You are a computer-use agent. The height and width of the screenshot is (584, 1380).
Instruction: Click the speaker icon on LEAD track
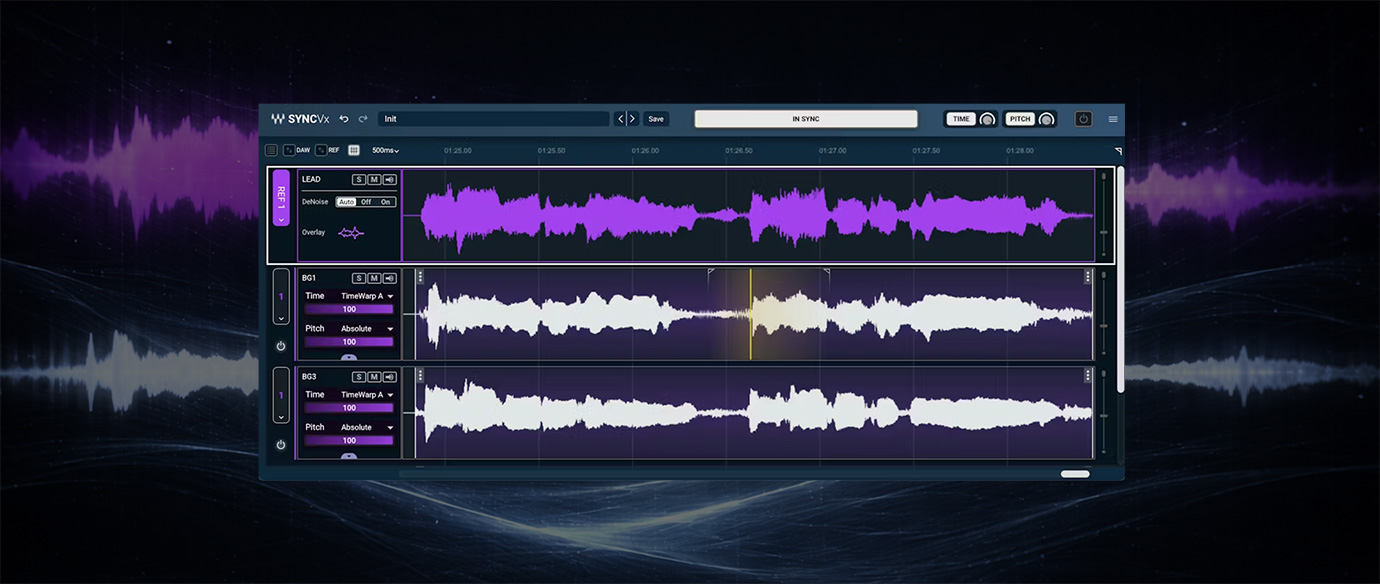tap(389, 180)
